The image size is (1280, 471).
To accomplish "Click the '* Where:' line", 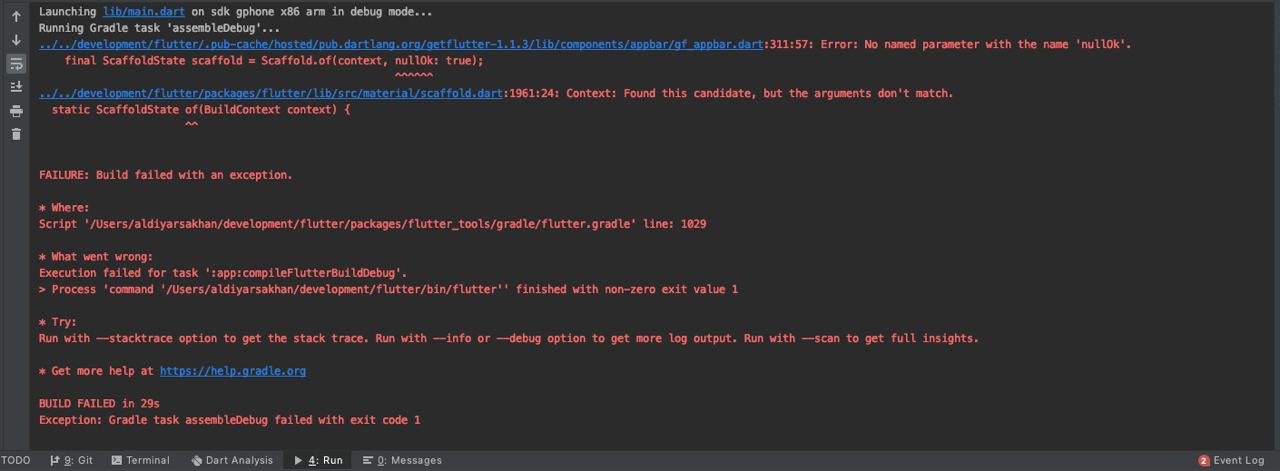I will [x=64, y=208].
